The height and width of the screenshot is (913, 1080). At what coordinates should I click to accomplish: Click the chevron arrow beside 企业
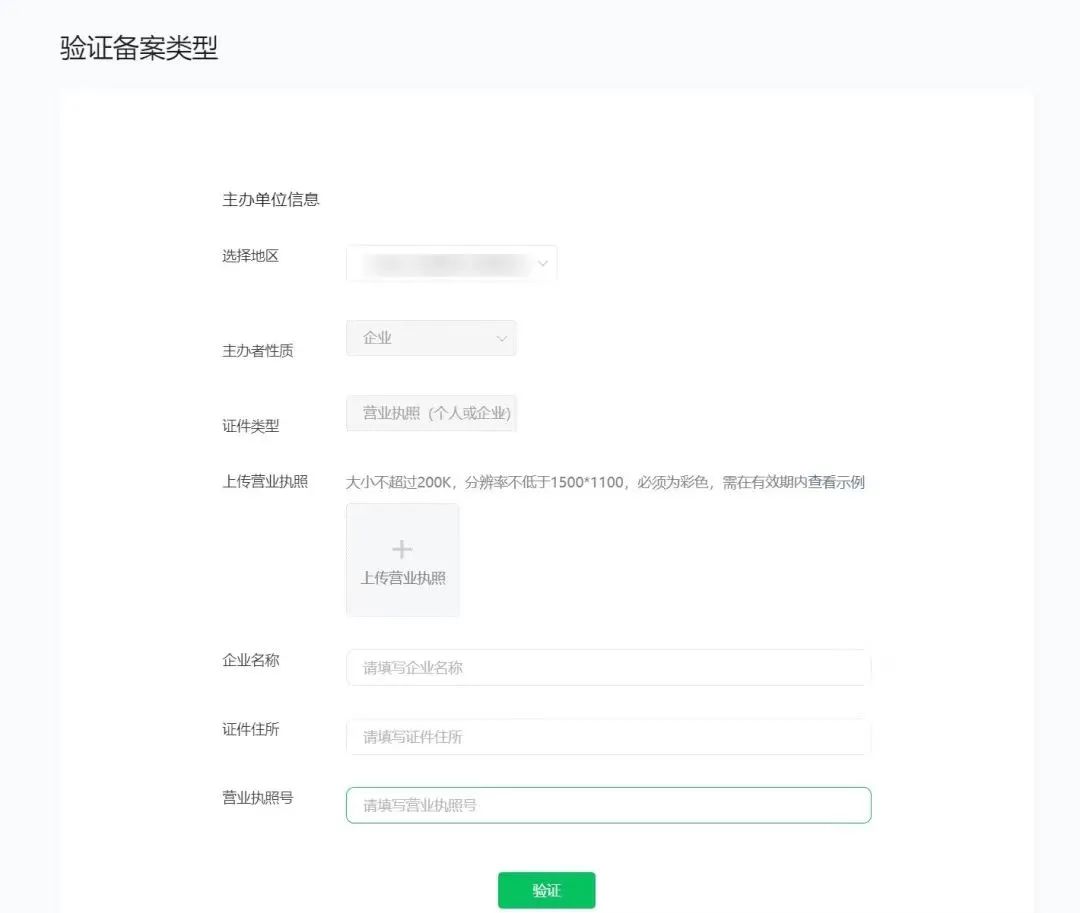tap(502, 339)
